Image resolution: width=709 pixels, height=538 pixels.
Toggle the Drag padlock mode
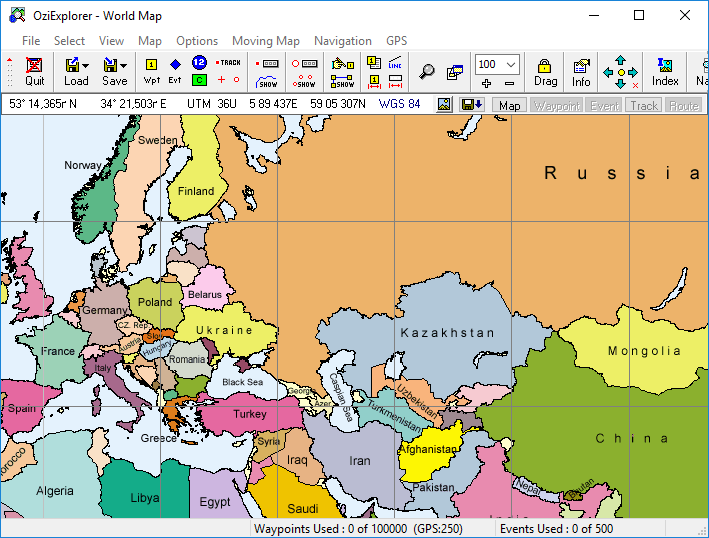pos(545,72)
